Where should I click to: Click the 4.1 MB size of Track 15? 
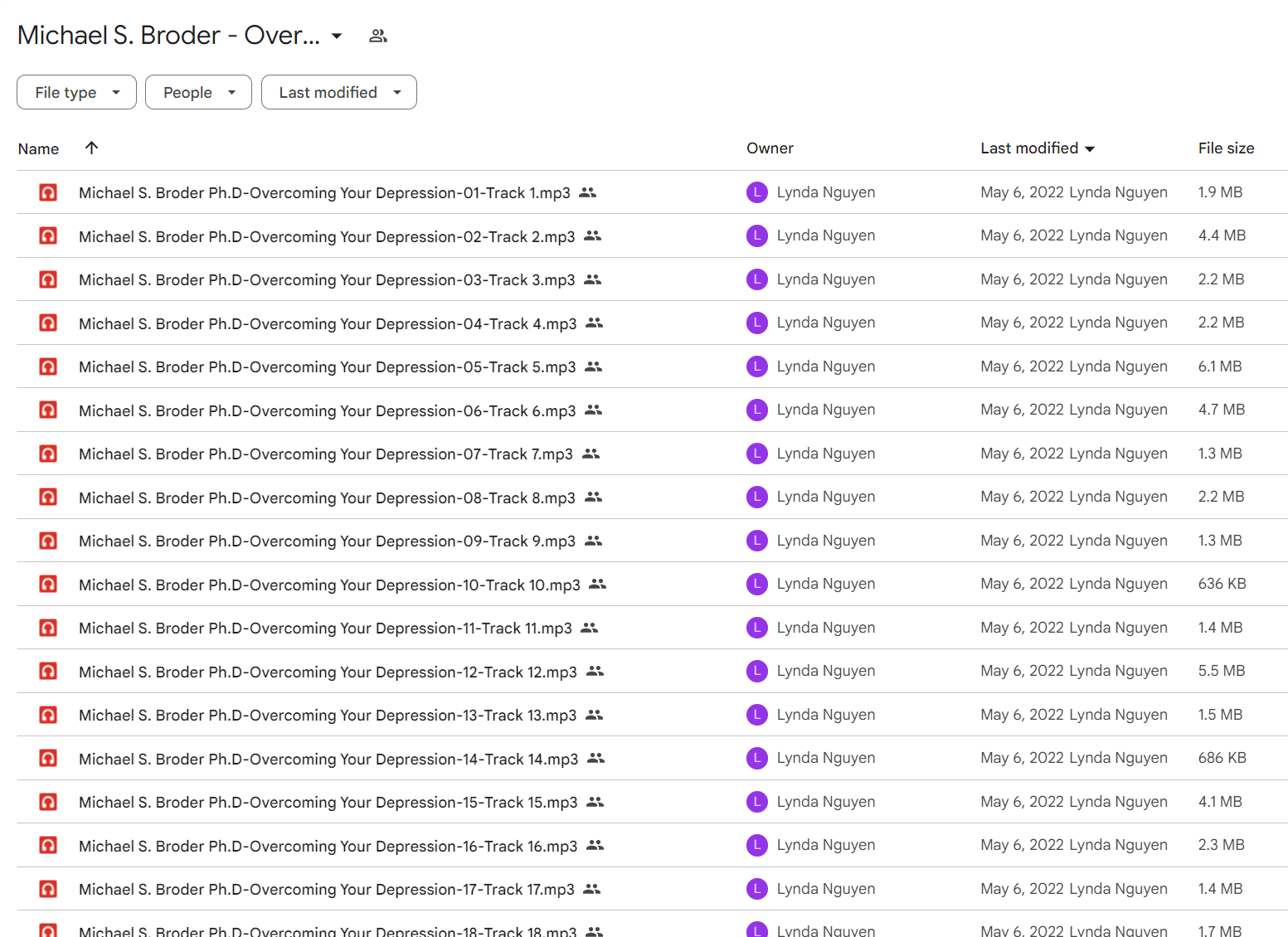[x=1219, y=802]
